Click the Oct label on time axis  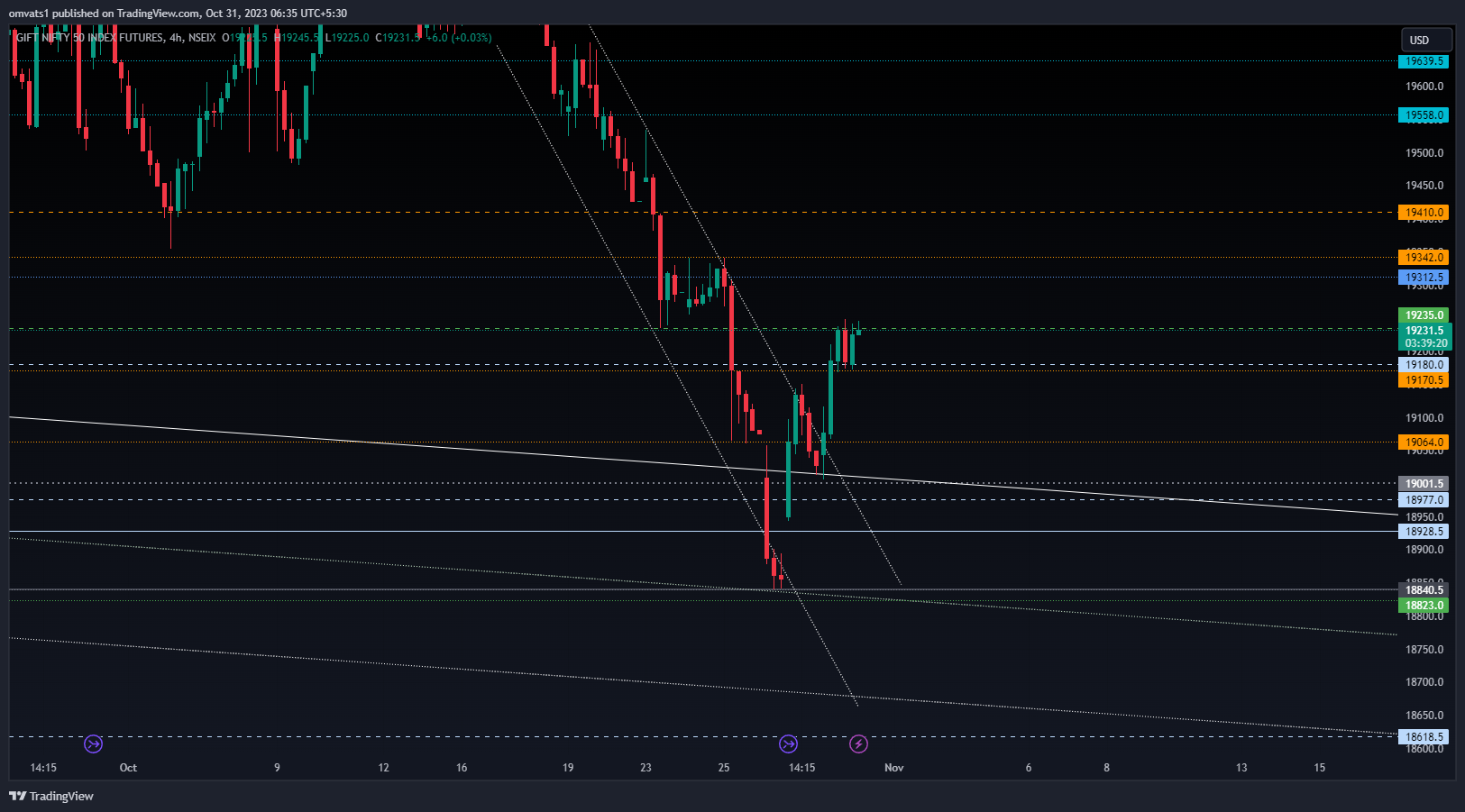(128, 768)
